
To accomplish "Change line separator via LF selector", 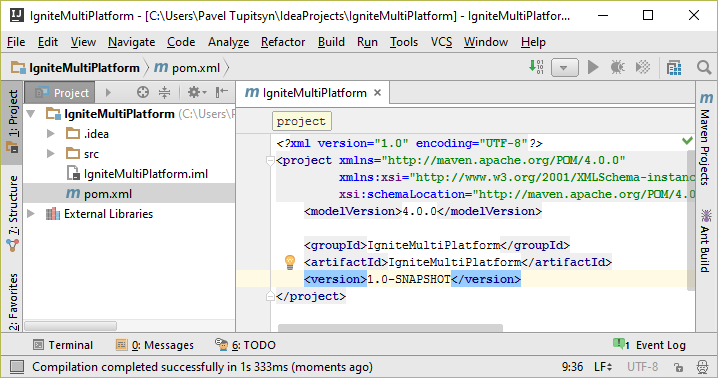I will pyautogui.click(x=603, y=367).
